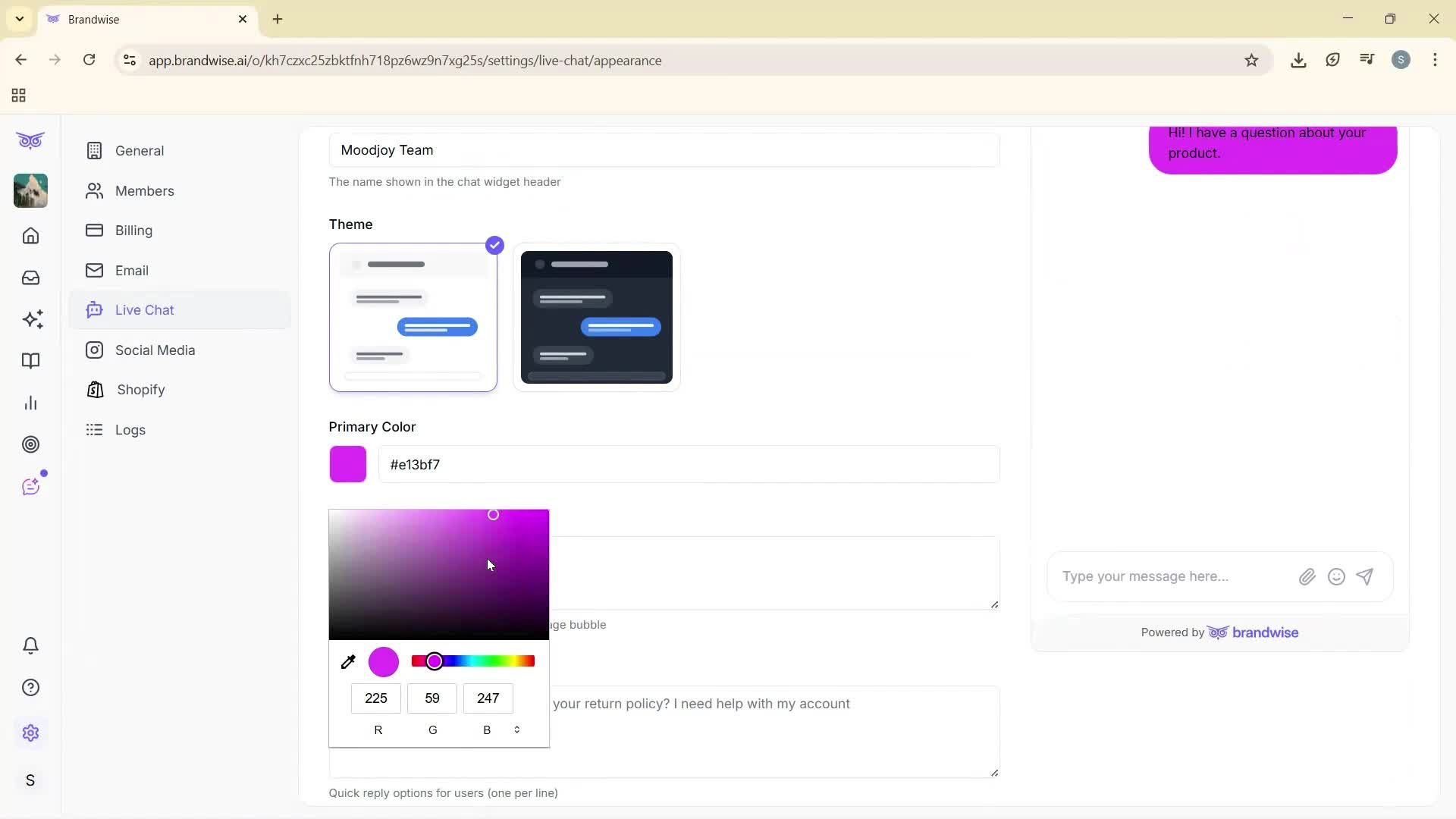
Task: Open the Brandwise owl logo
Action: pyautogui.click(x=30, y=141)
